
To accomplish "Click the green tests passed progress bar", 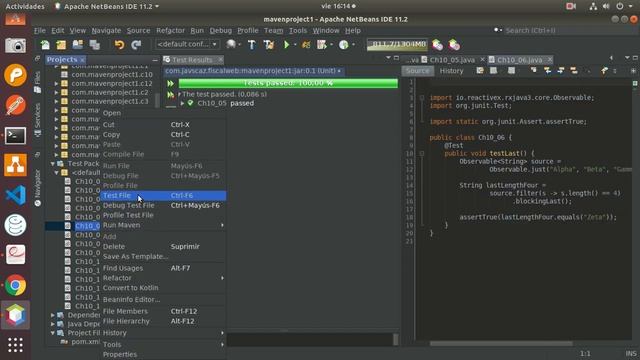I will click(x=288, y=83).
